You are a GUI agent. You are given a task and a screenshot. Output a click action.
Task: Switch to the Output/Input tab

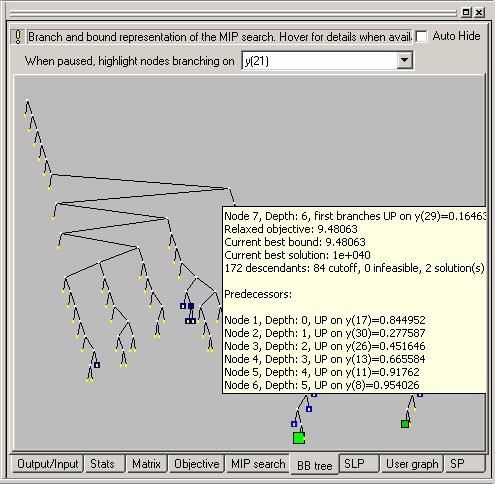[x=47, y=464]
